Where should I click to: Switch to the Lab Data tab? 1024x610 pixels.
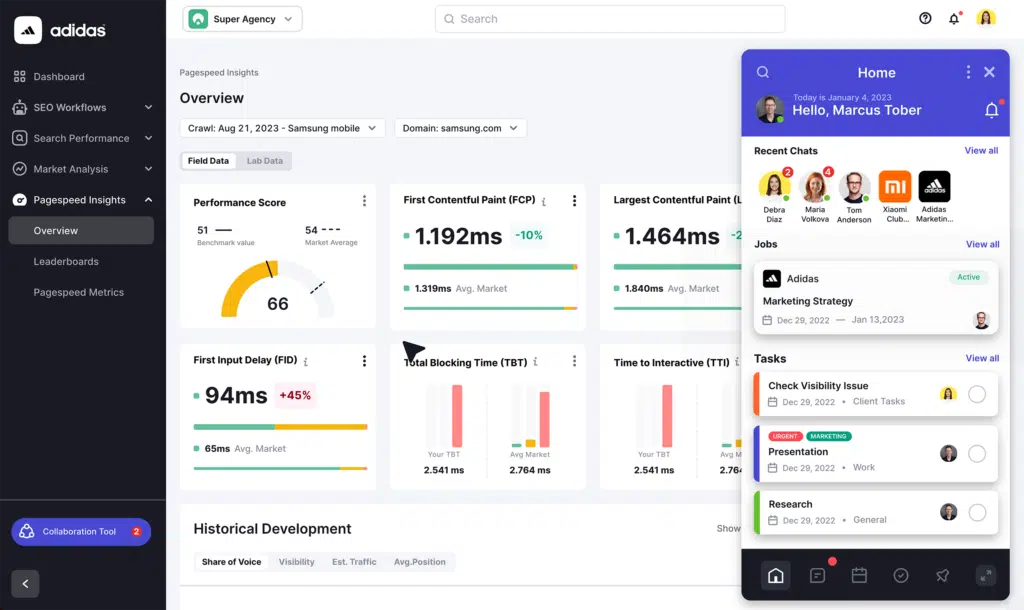click(x=265, y=161)
